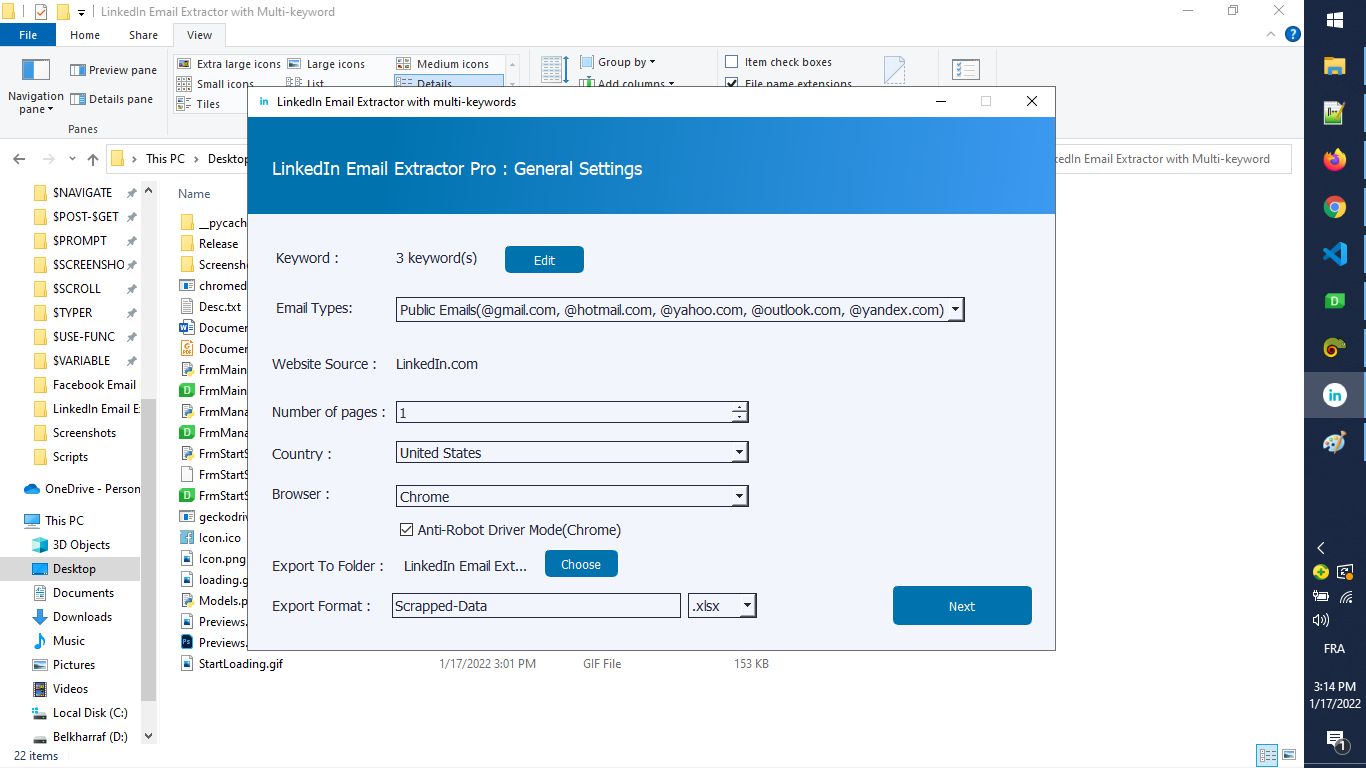
Task: Choose Medium icons layout
Action: point(443,64)
